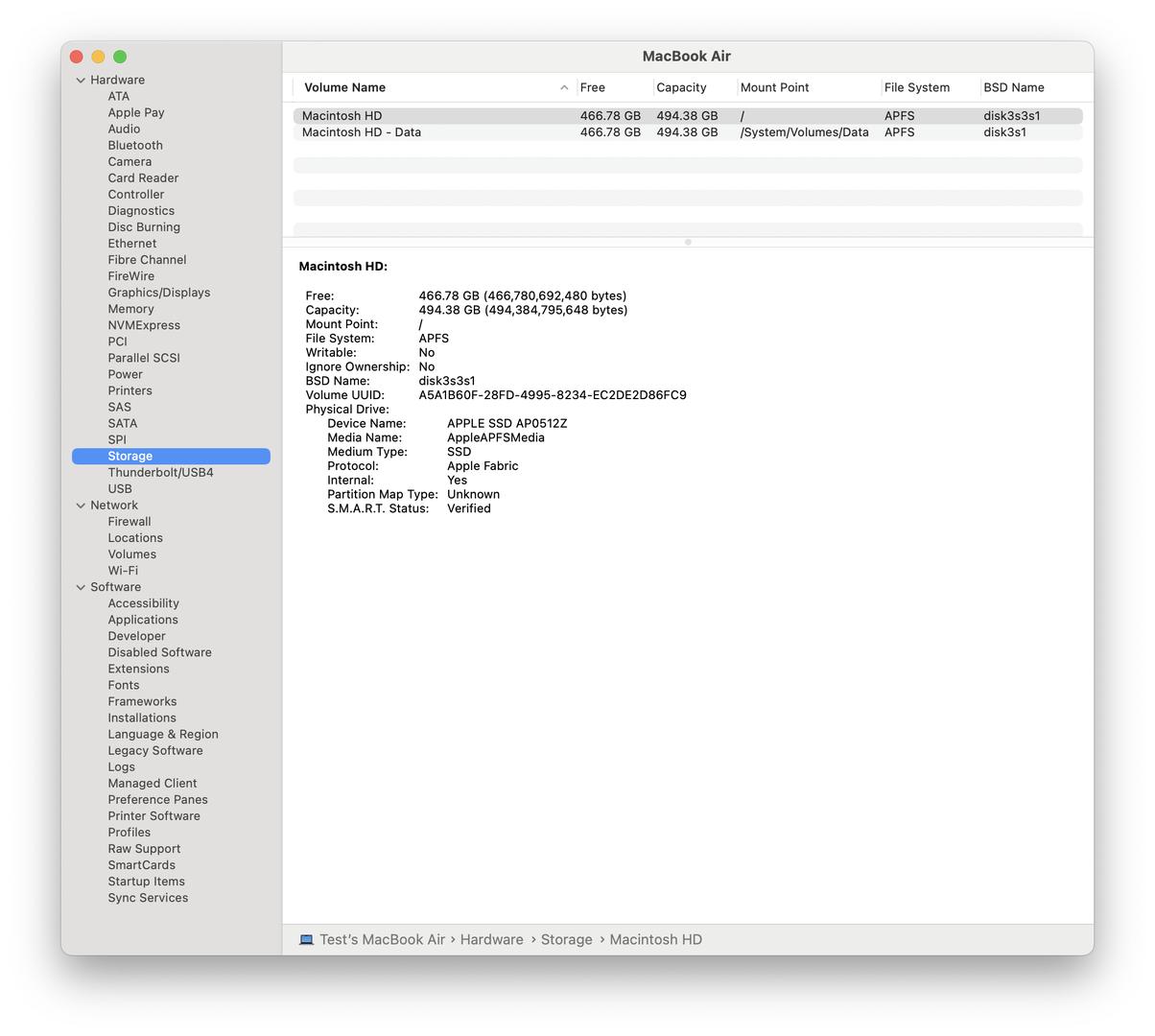The height and width of the screenshot is (1036, 1155).
Task: Click Hardware breadcrumb in path bar
Action: [491, 940]
